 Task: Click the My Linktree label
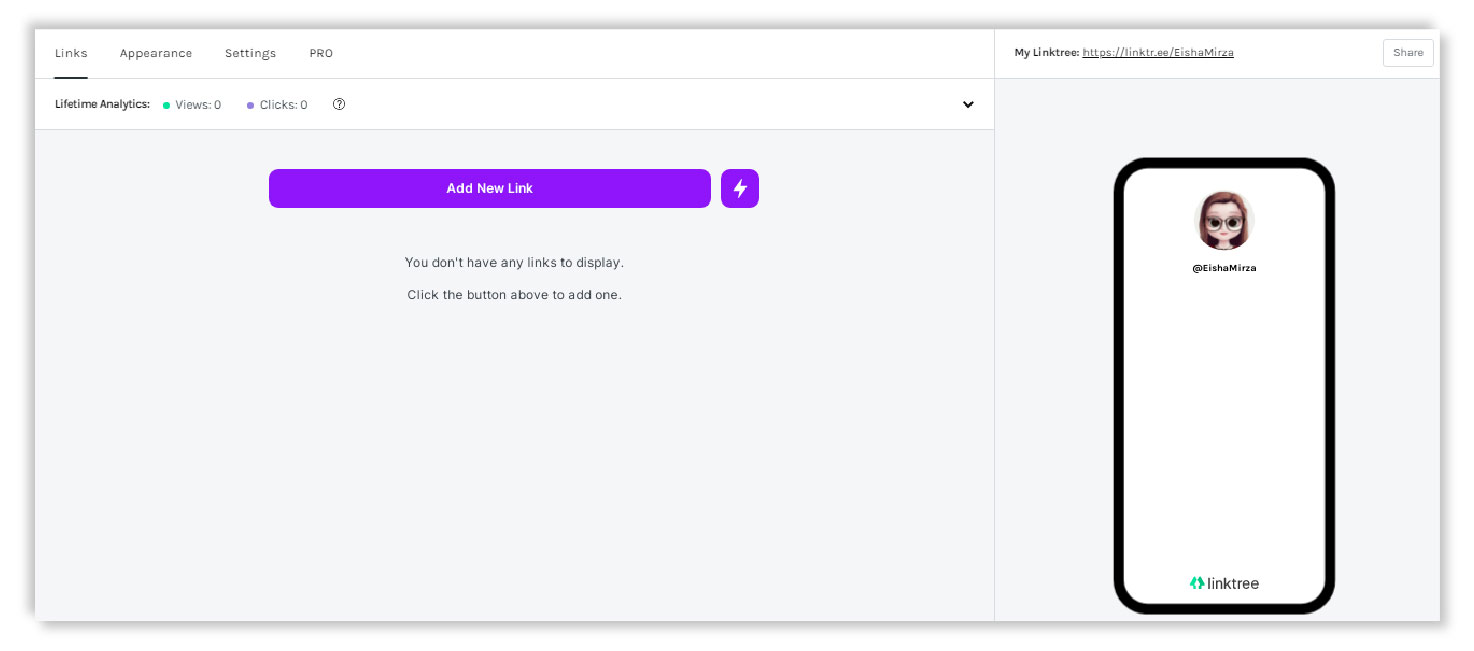(x=1046, y=52)
